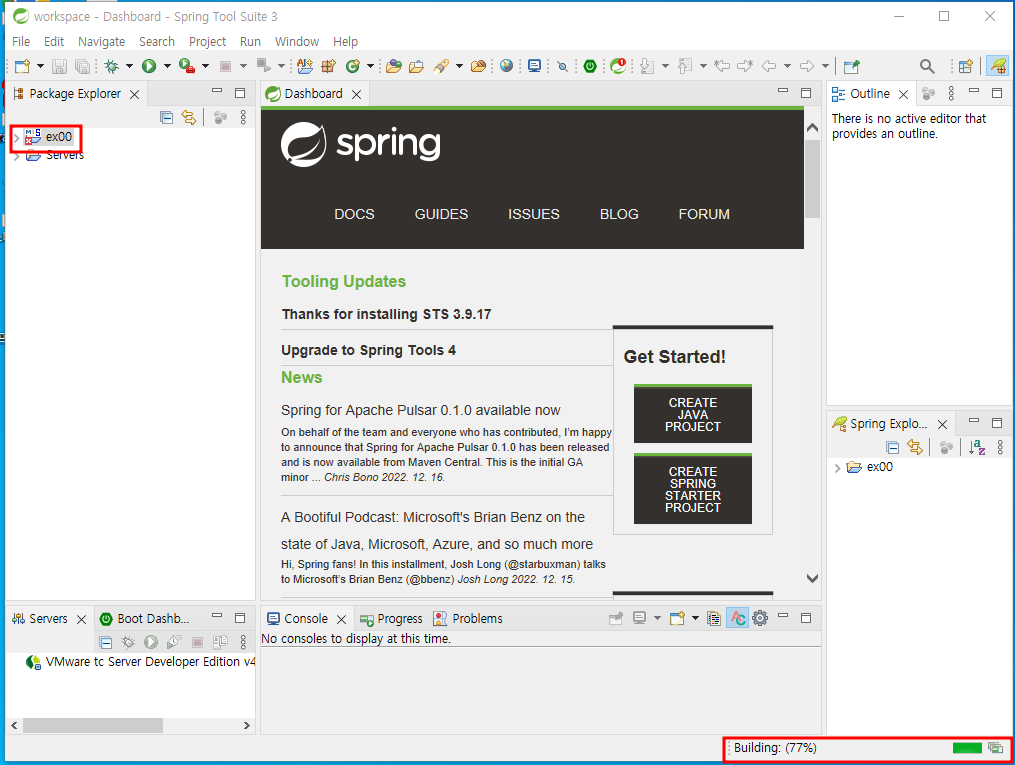Click the New Aspect project icon
This screenshot has height=765, width=1015.
305,66
